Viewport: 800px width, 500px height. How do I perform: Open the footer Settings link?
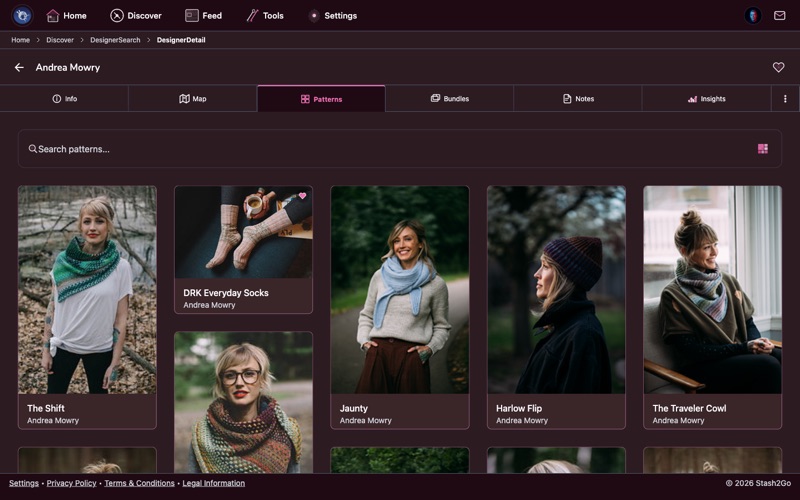23,483
